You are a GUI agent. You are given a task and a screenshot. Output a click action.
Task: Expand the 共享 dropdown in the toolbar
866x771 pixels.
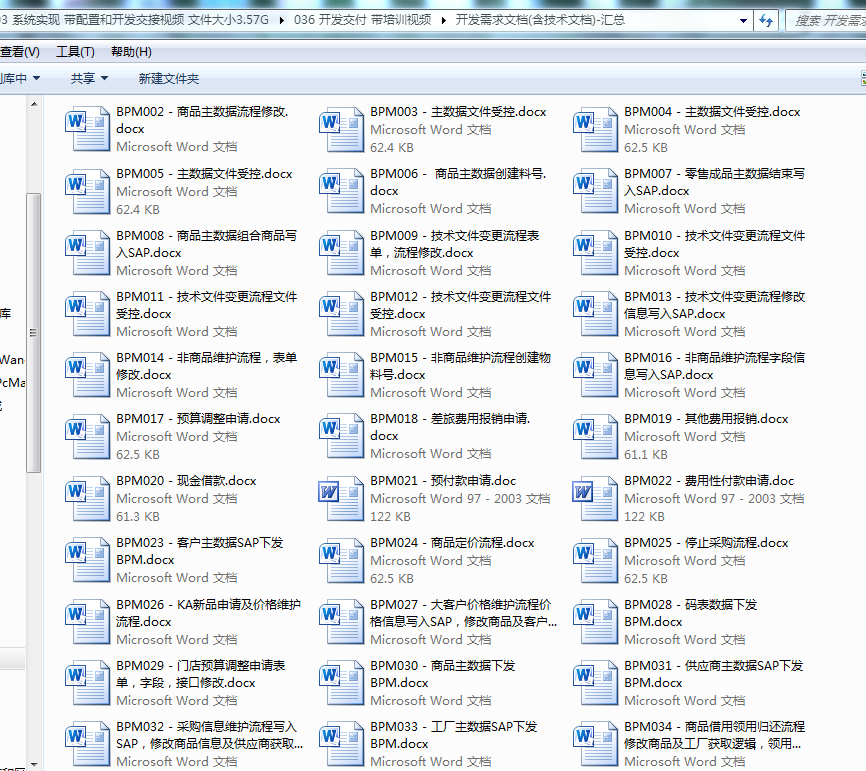pos(89,78)
